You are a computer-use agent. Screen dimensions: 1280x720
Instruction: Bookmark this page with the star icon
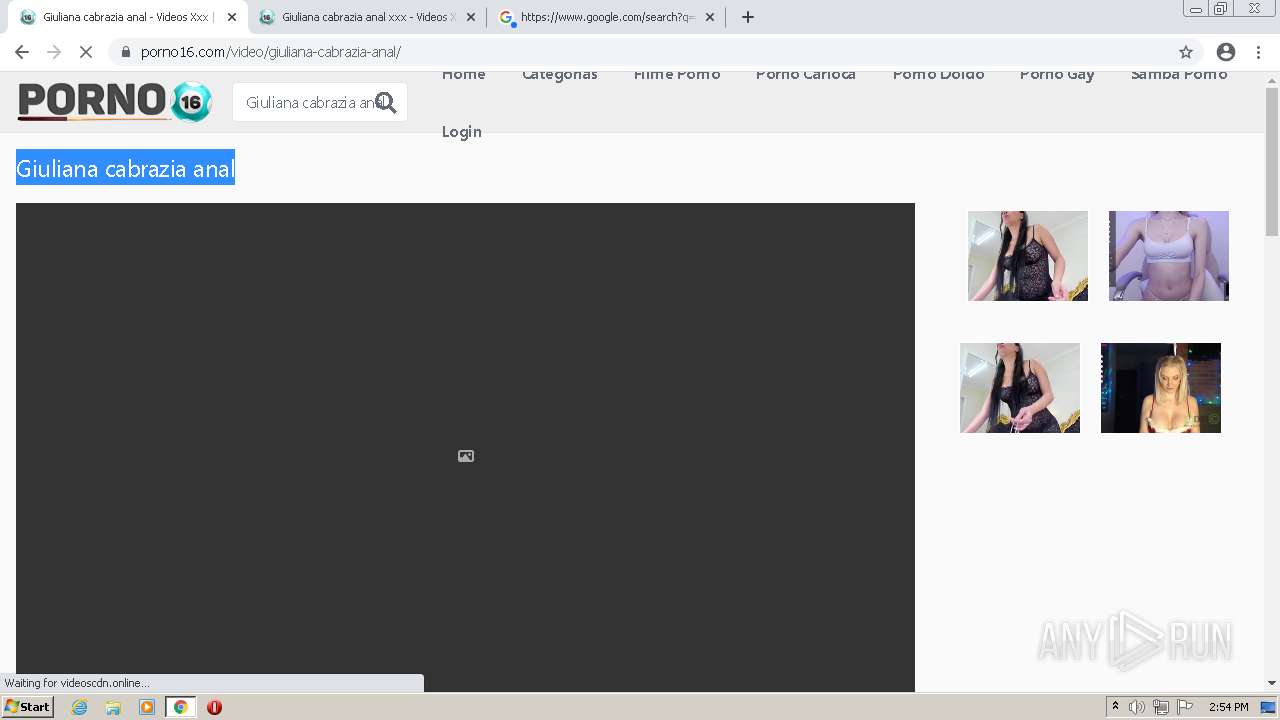point(1186,52)
